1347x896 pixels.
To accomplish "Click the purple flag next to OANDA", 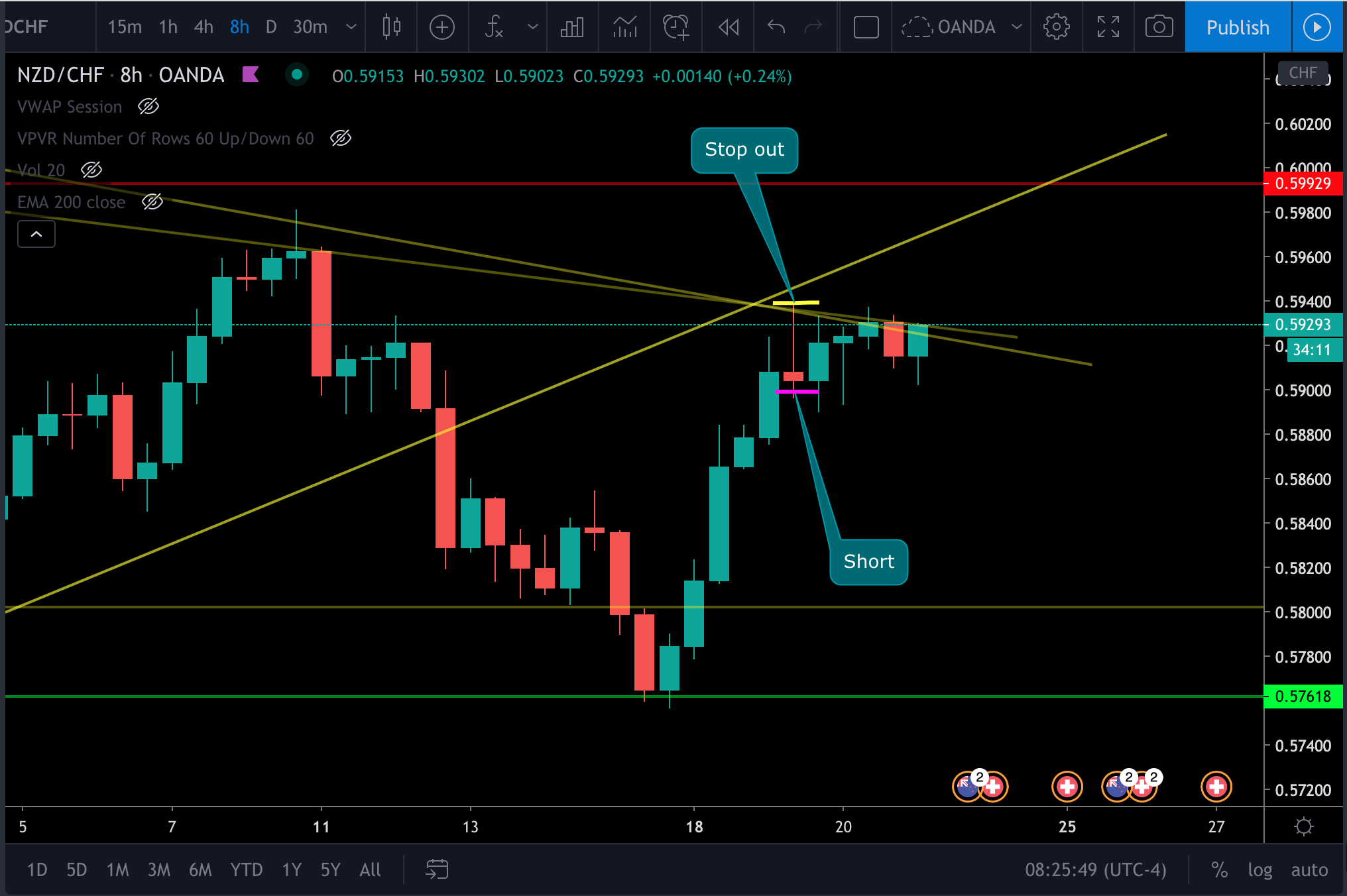I will tap(251, 75).
